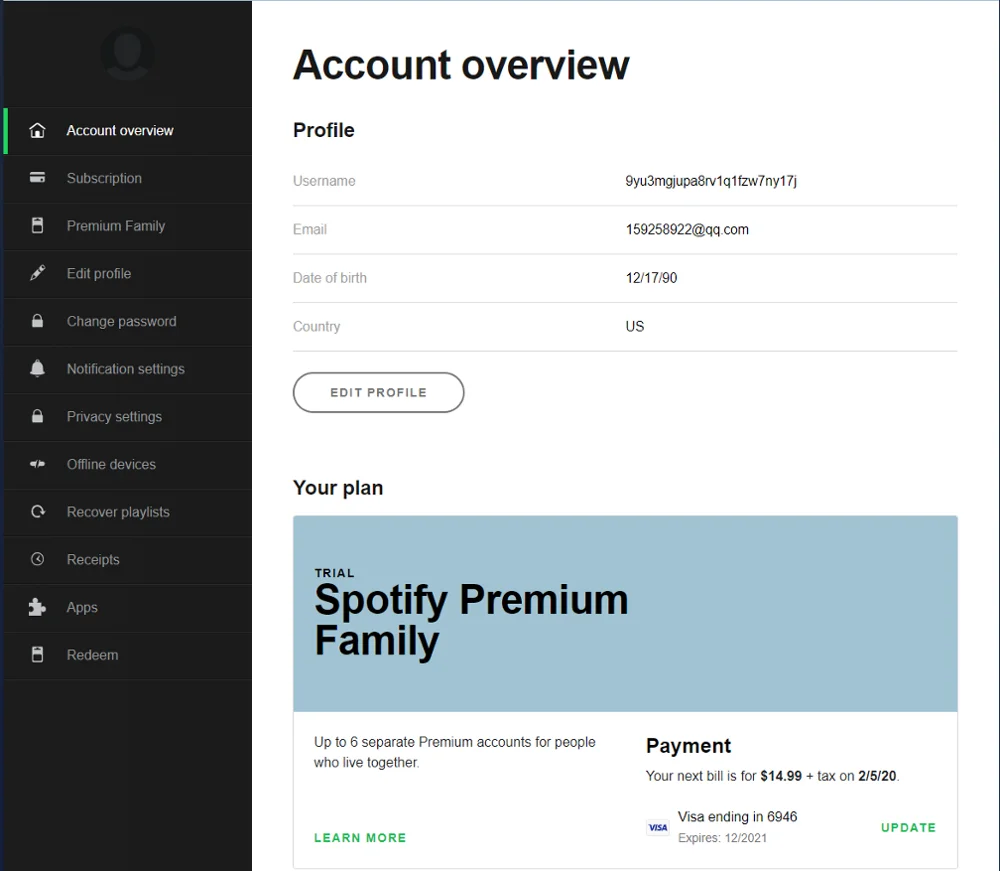Image resolution: width=1000 pixels, height=871 pixels.
Task: Follow the LEARN MORE link
Action: pyautogui.click(x=360, y=838)
